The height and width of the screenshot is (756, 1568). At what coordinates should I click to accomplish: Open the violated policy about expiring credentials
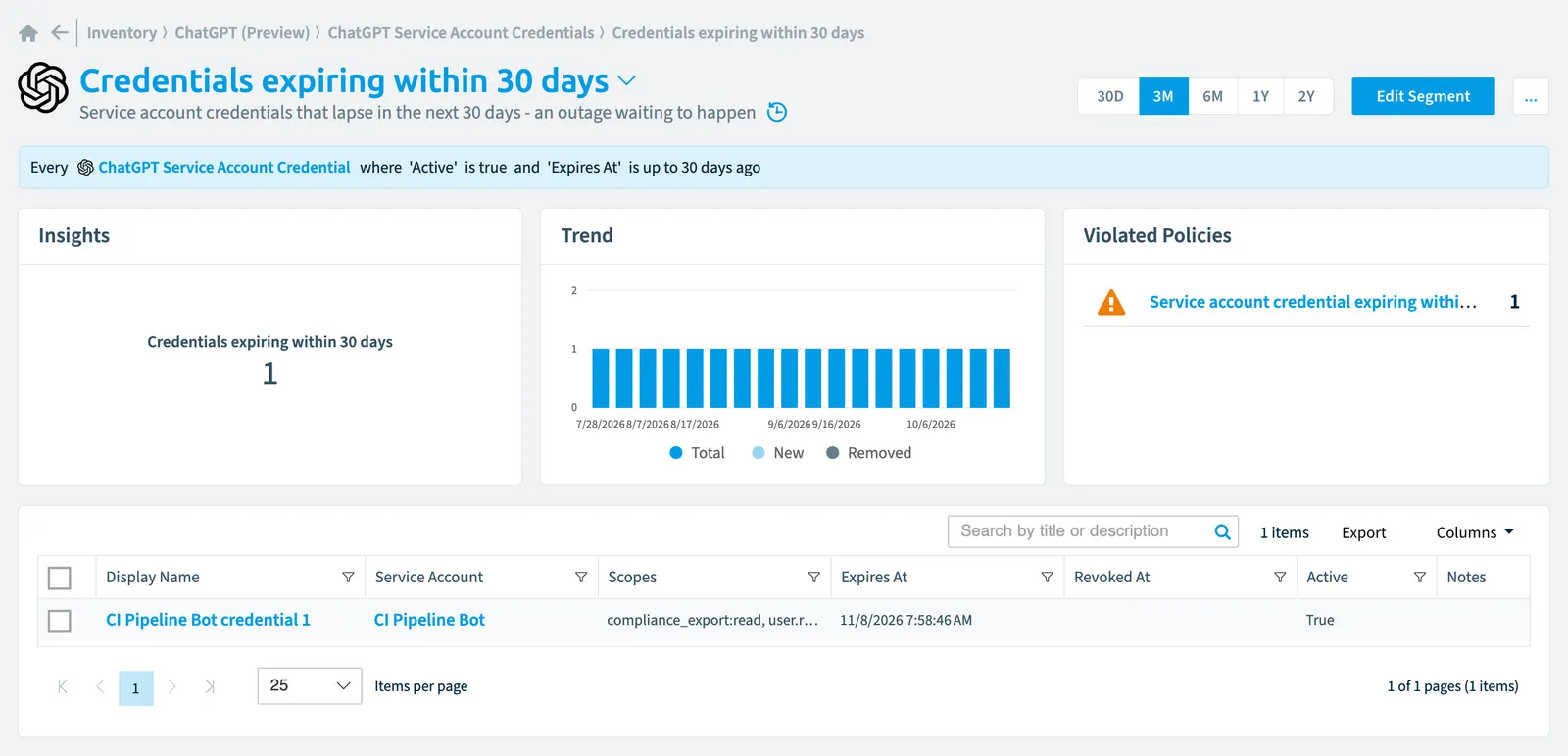1312,302
